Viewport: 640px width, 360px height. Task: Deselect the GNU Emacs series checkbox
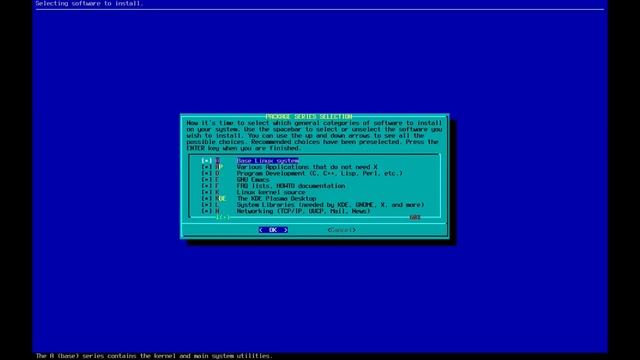207,180
